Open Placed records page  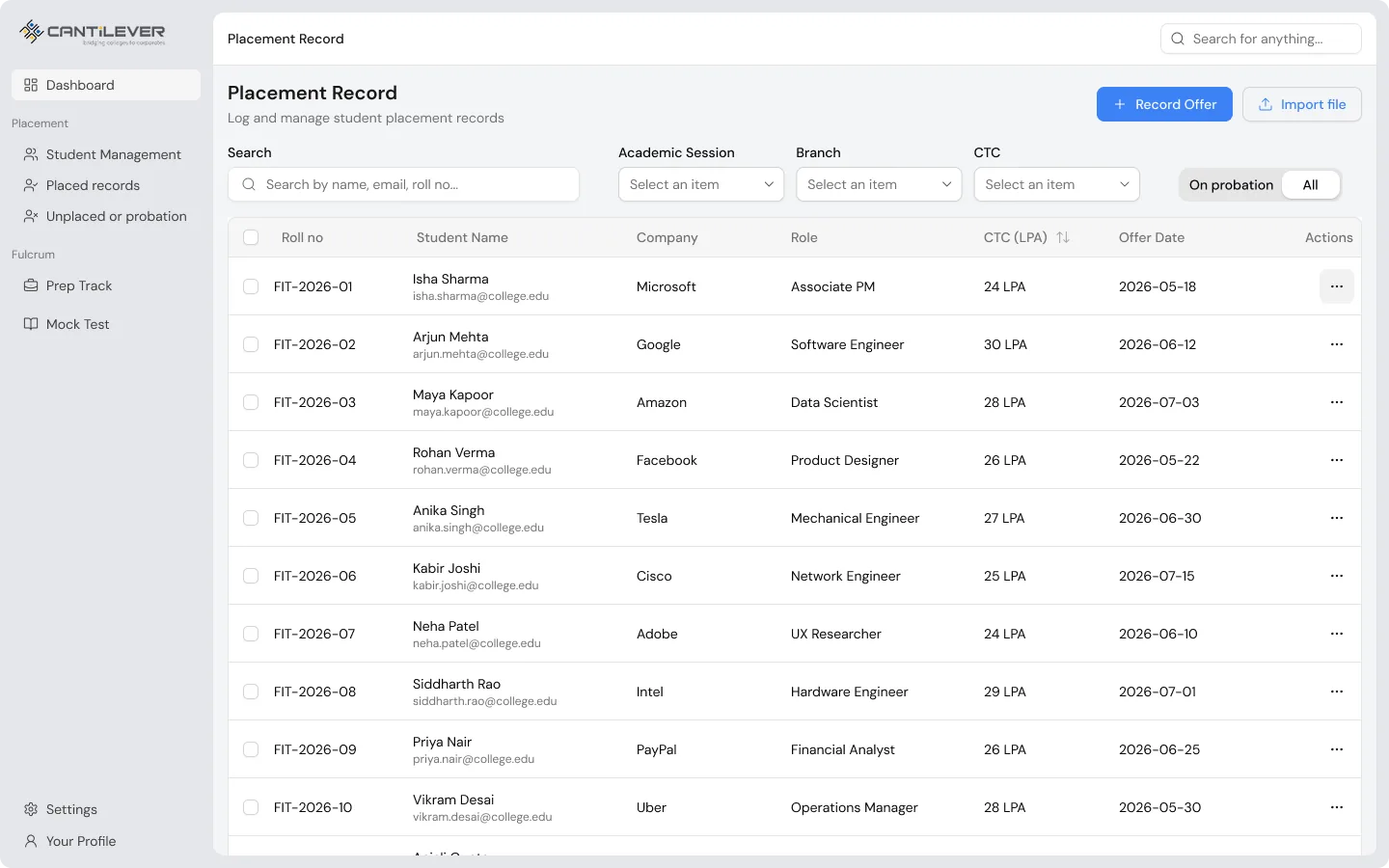click(106, 185)
